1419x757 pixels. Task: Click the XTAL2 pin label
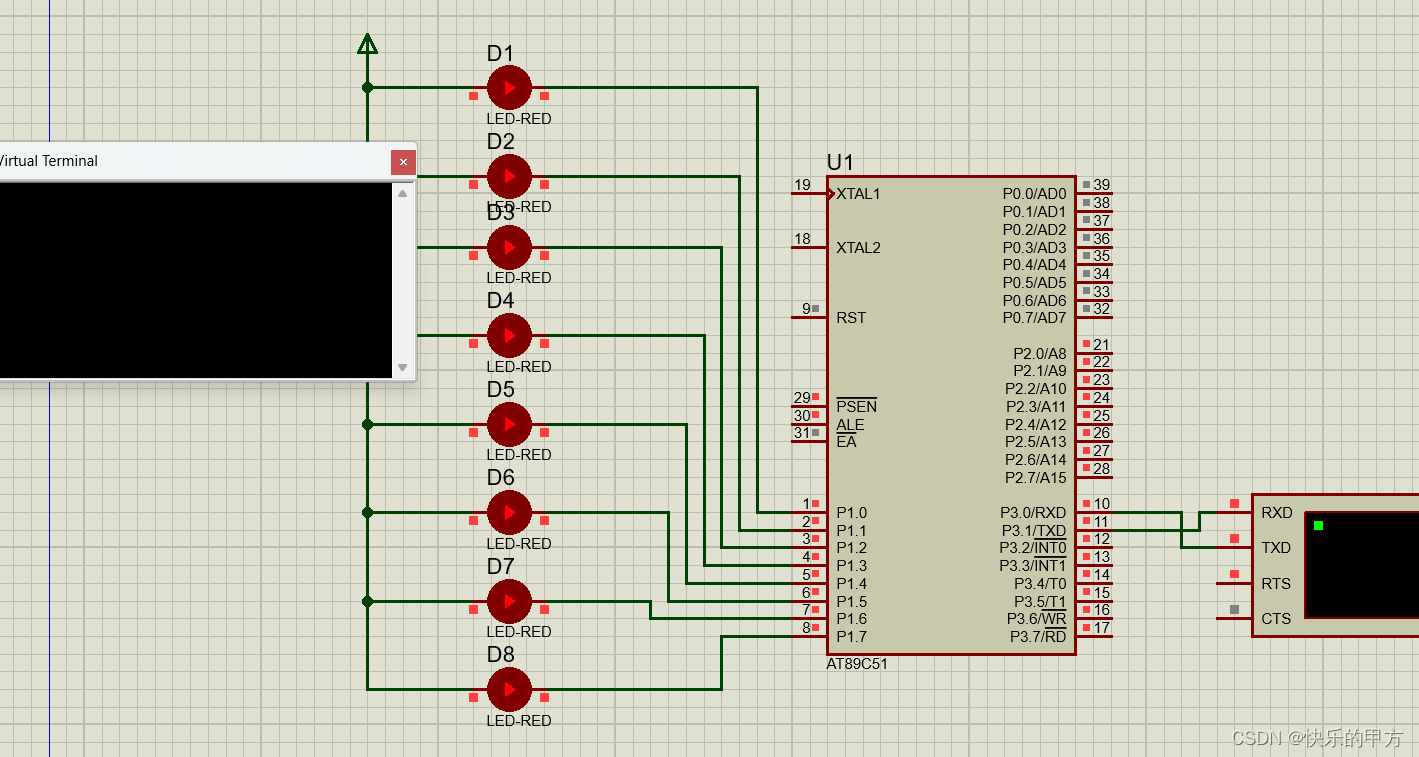coord(858,247)
